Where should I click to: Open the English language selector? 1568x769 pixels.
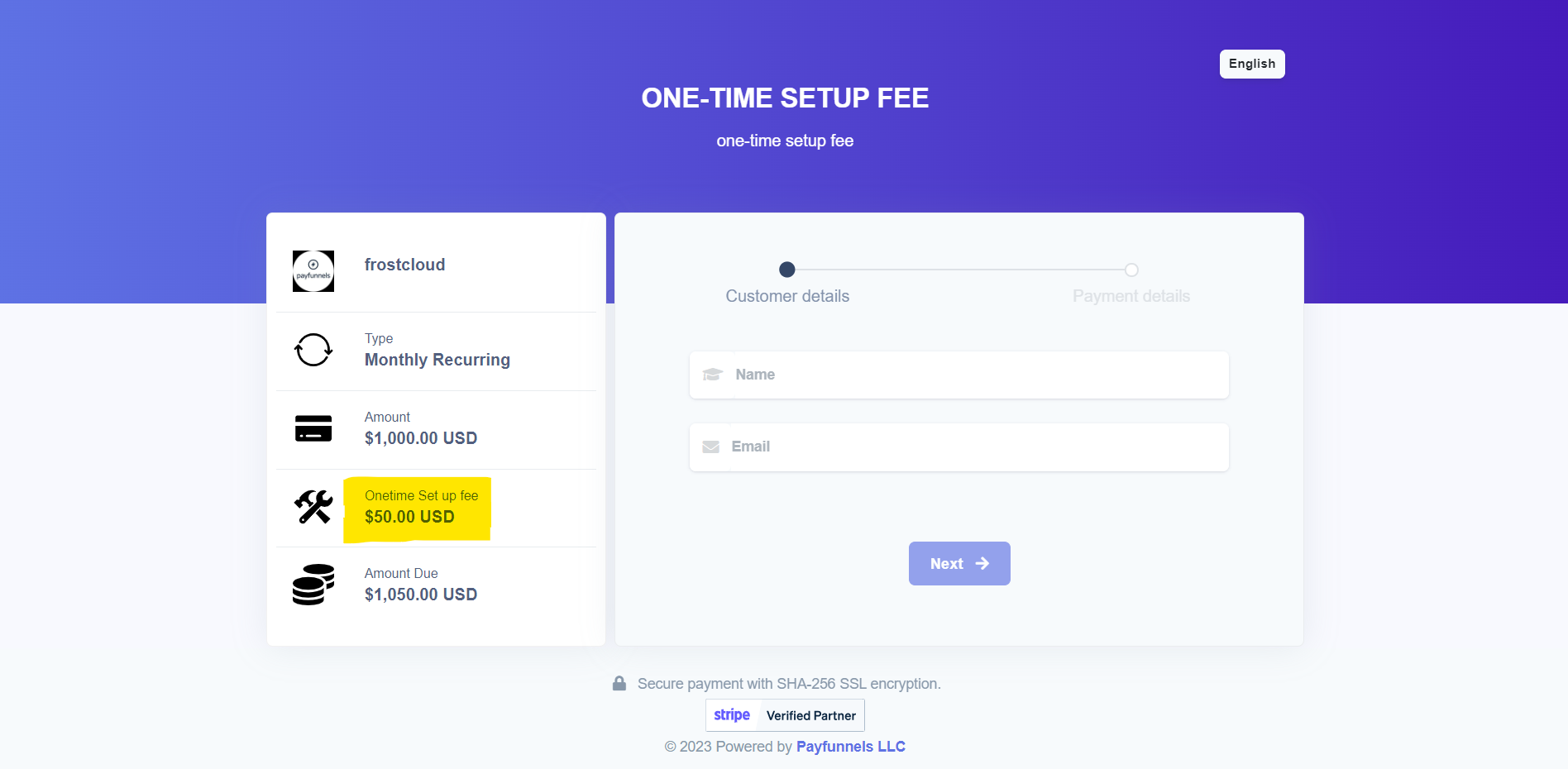[1251, 64]
